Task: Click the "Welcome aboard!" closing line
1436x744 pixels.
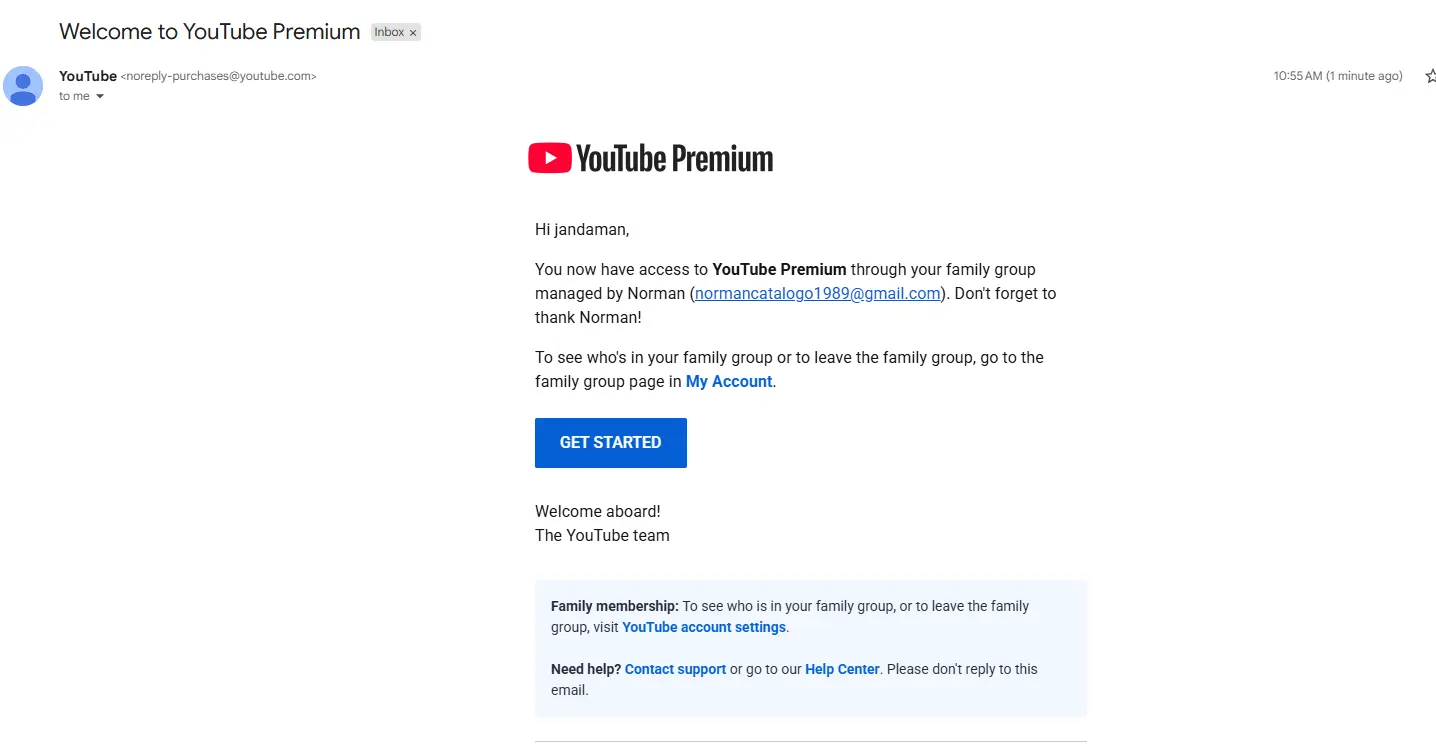Action: pyautogui.click(x=598, y=511)
